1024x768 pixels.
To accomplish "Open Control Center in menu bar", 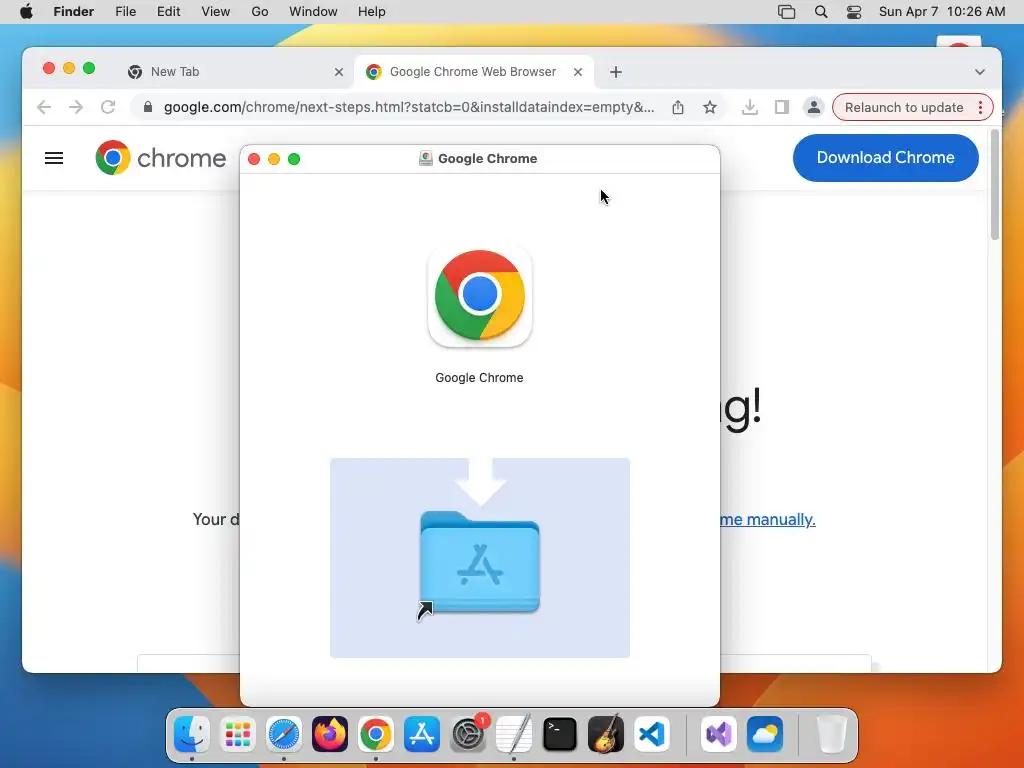I will click(x=854, y=12).
